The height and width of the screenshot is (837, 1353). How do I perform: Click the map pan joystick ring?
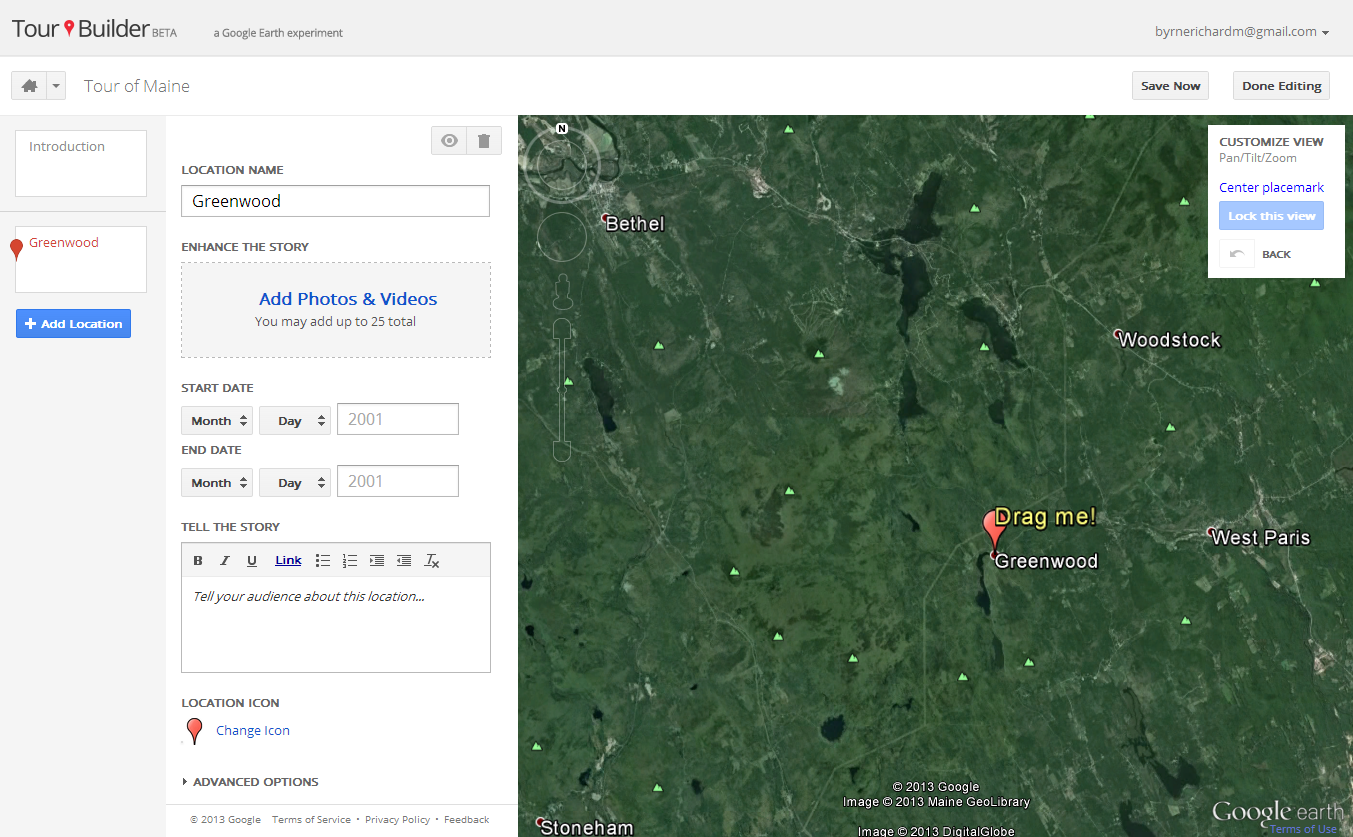click(562, 238)
